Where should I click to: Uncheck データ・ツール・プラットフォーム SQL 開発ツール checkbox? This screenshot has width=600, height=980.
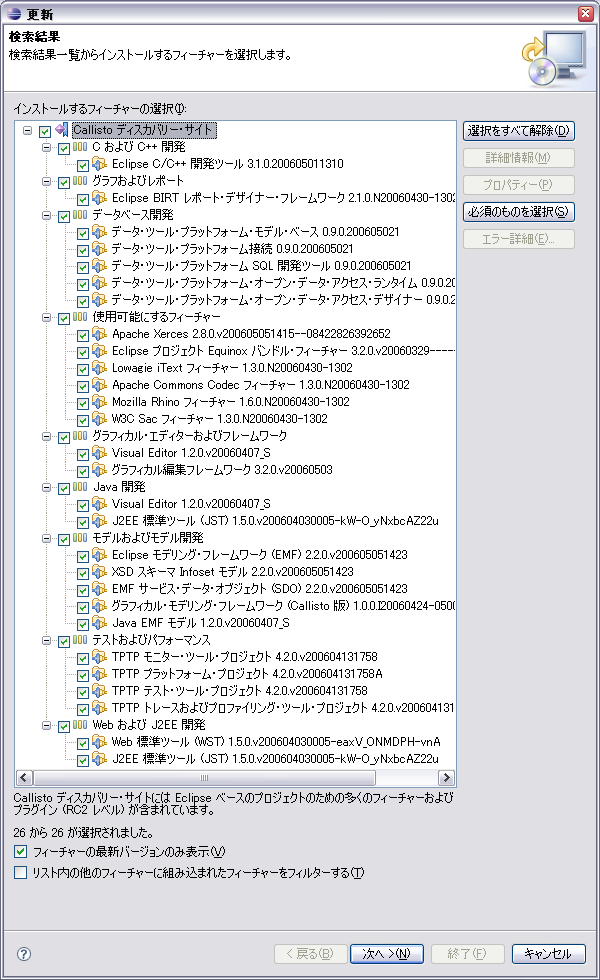(82, 268)
